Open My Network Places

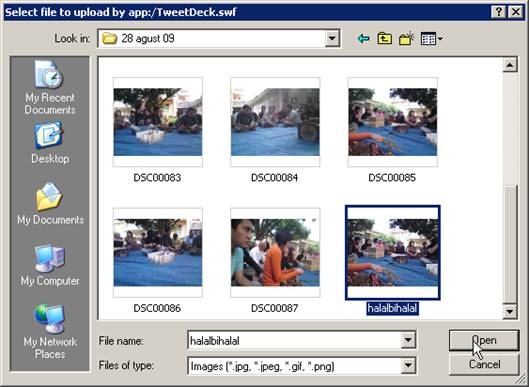tap(50, 331)
